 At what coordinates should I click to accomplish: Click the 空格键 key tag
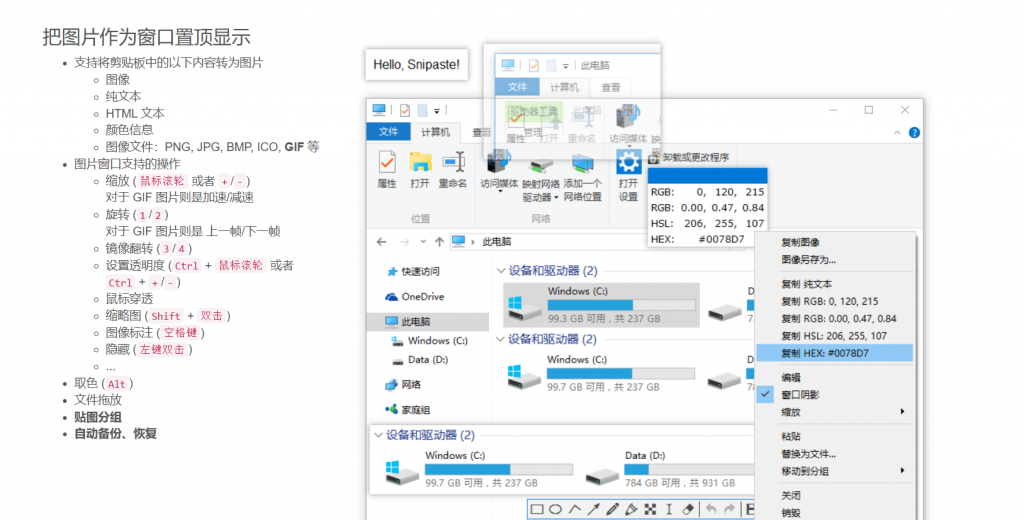click(x=180, y=333)
